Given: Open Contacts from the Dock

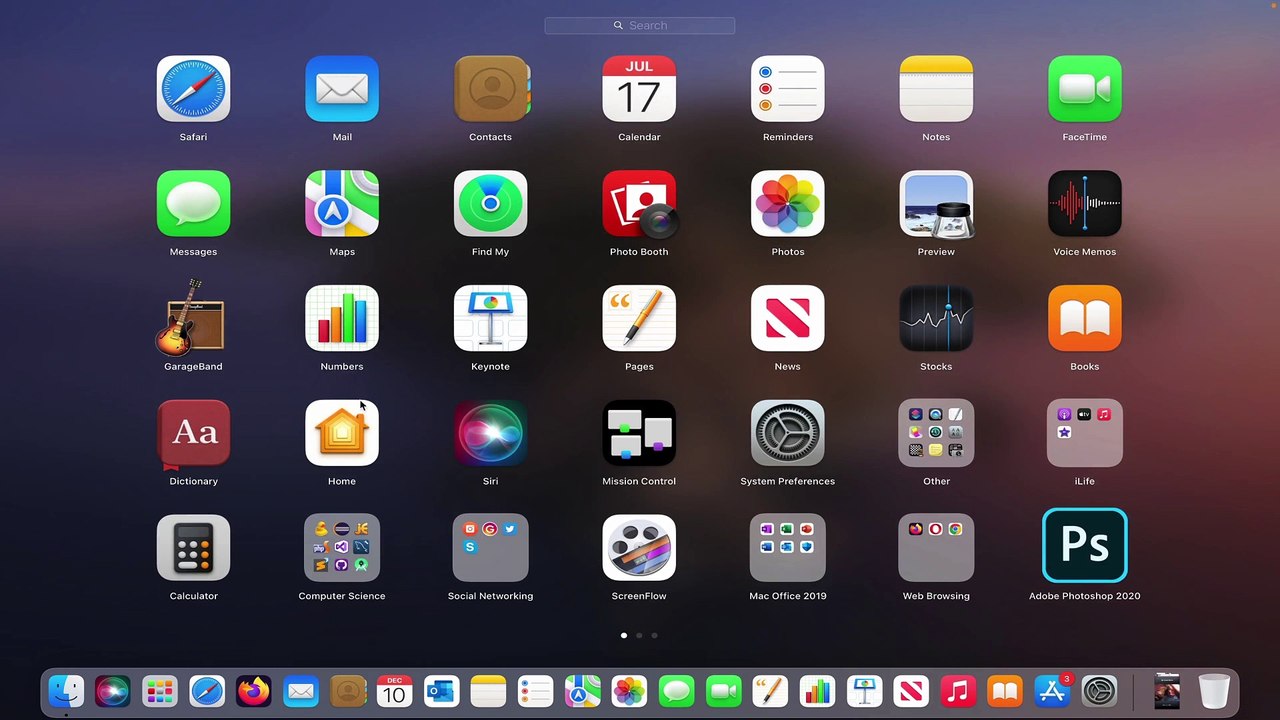Looking at the screenshot, I should [348, 691].
